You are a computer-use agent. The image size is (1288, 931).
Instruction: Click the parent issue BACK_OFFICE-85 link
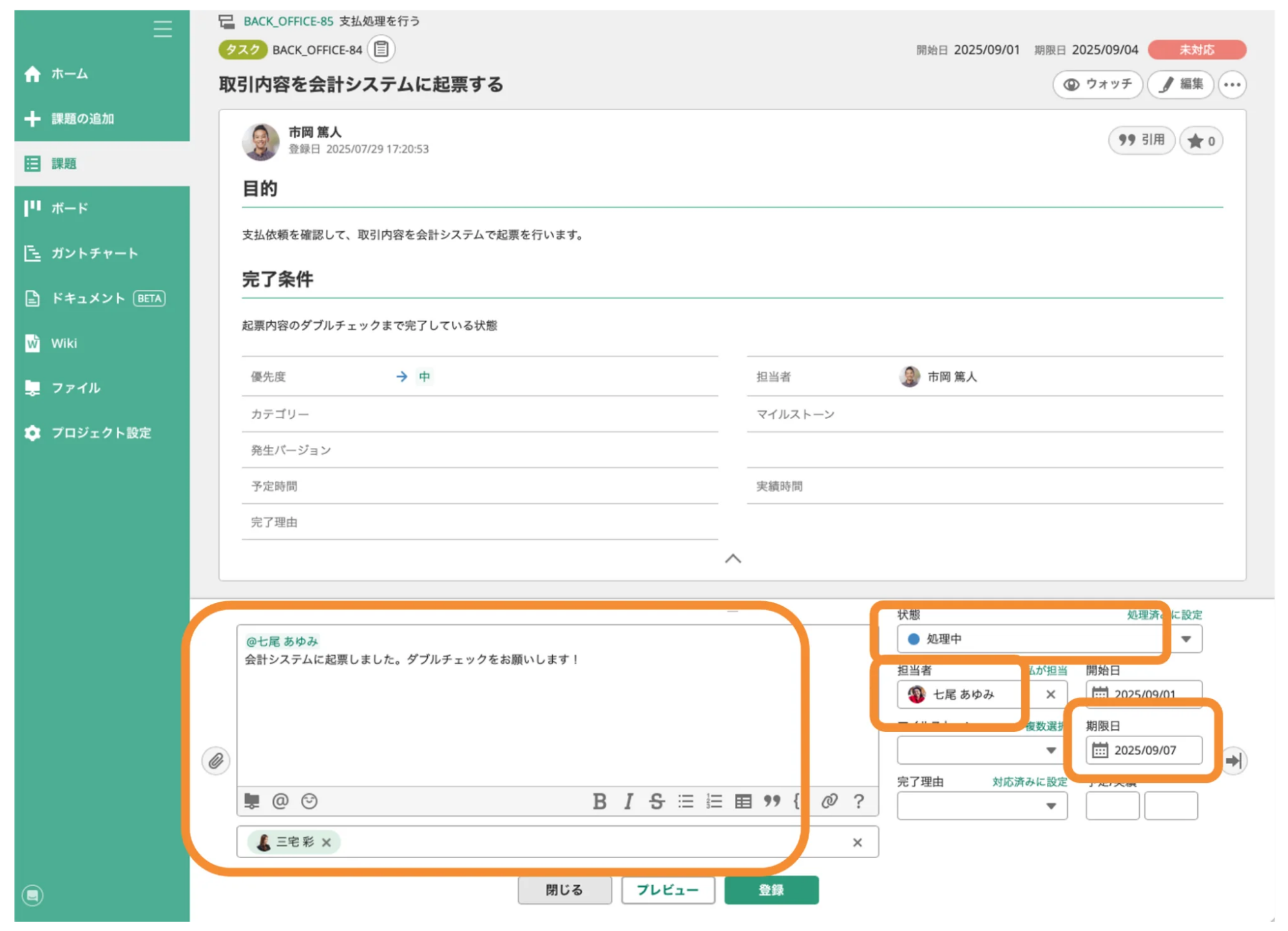(288, 21)
